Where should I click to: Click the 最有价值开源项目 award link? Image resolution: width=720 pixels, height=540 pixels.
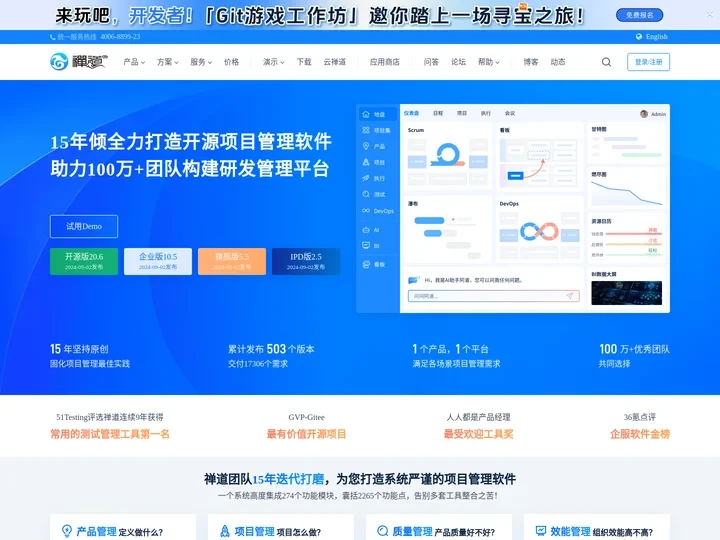[x=306, y=434]
